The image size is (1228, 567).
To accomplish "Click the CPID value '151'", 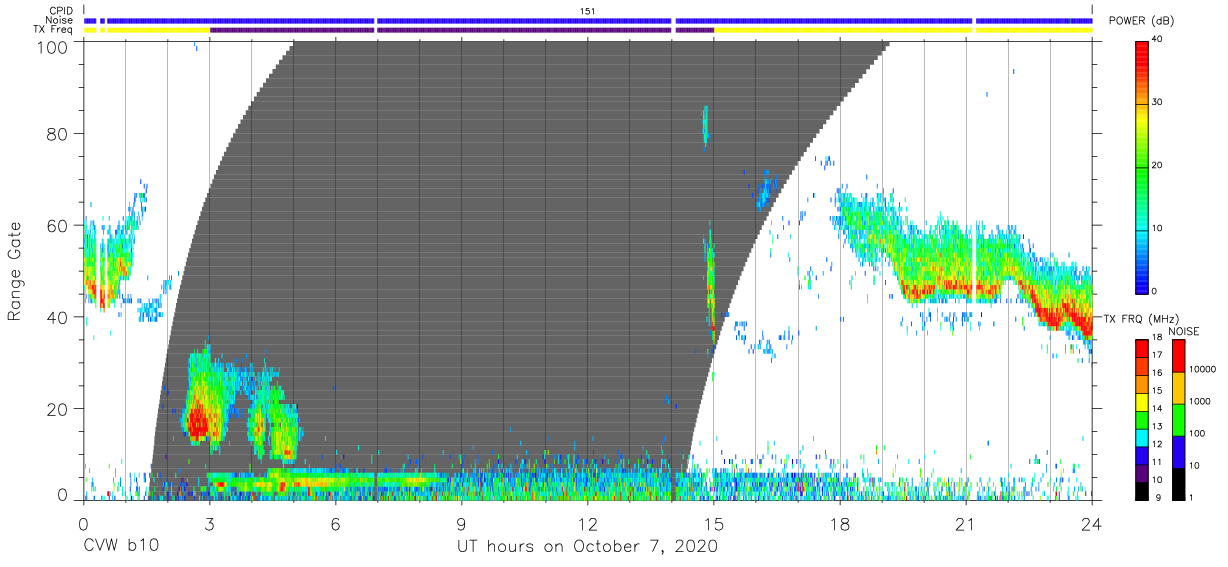I will point(588,11).
